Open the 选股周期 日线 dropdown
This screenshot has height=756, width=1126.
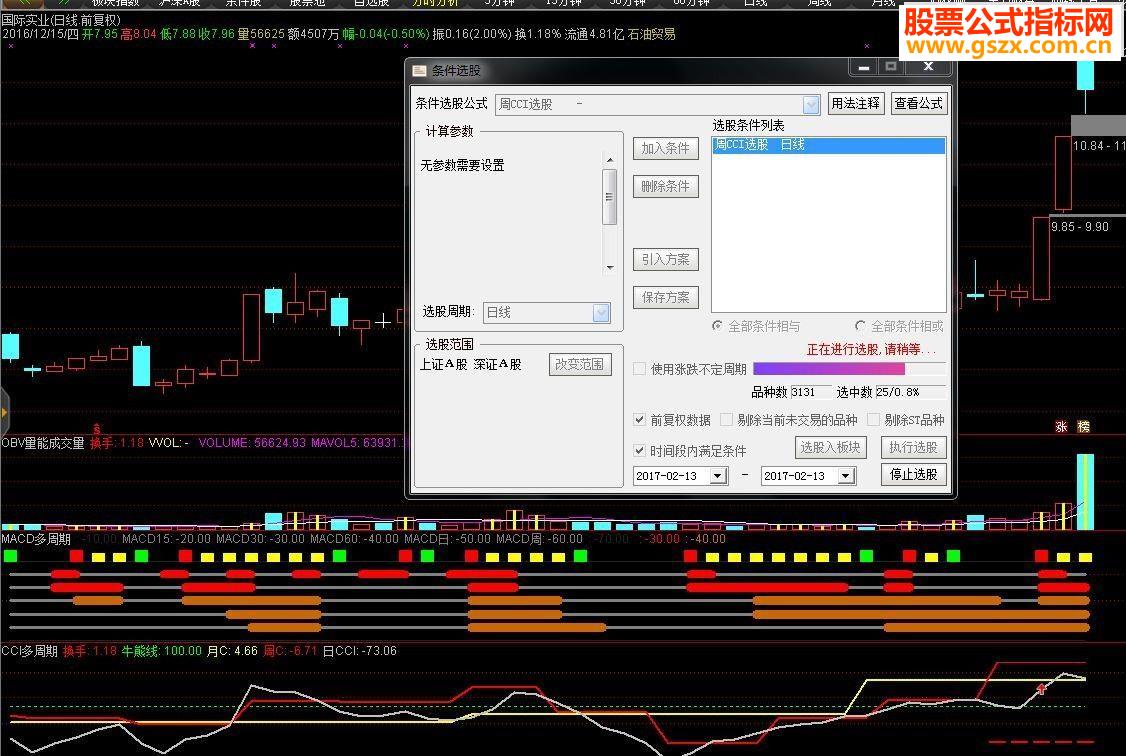point(601,312)
